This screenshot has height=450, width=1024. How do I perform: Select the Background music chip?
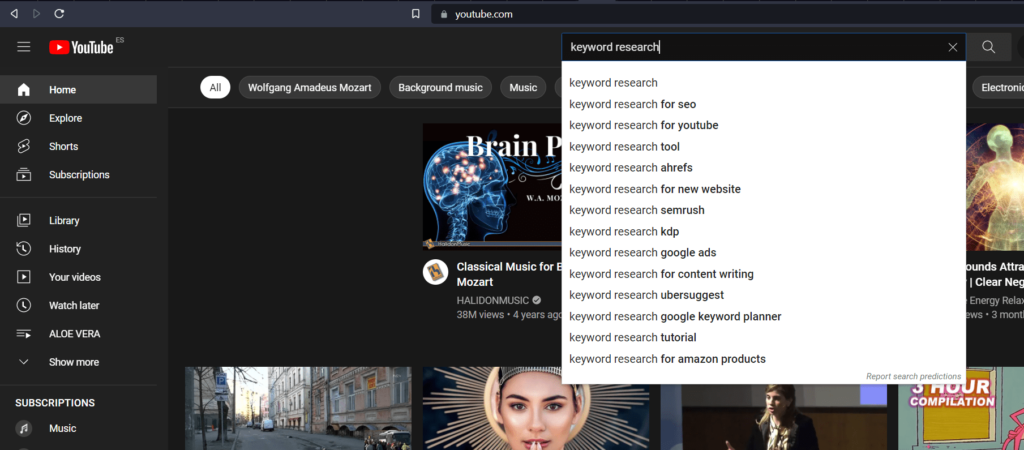[x=440, y=88]
